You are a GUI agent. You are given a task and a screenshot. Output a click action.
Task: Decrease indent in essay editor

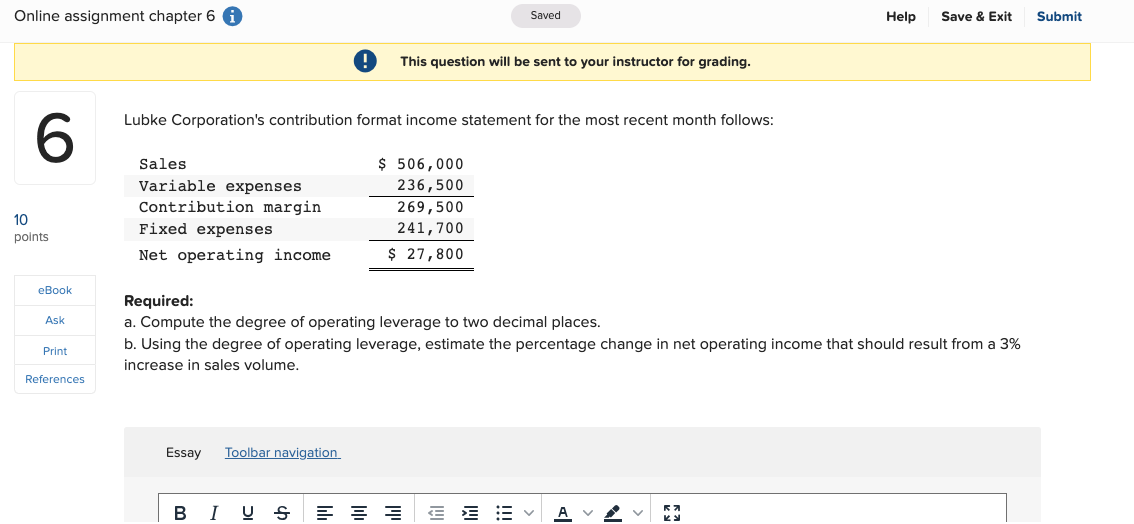(x=436, y=513)
